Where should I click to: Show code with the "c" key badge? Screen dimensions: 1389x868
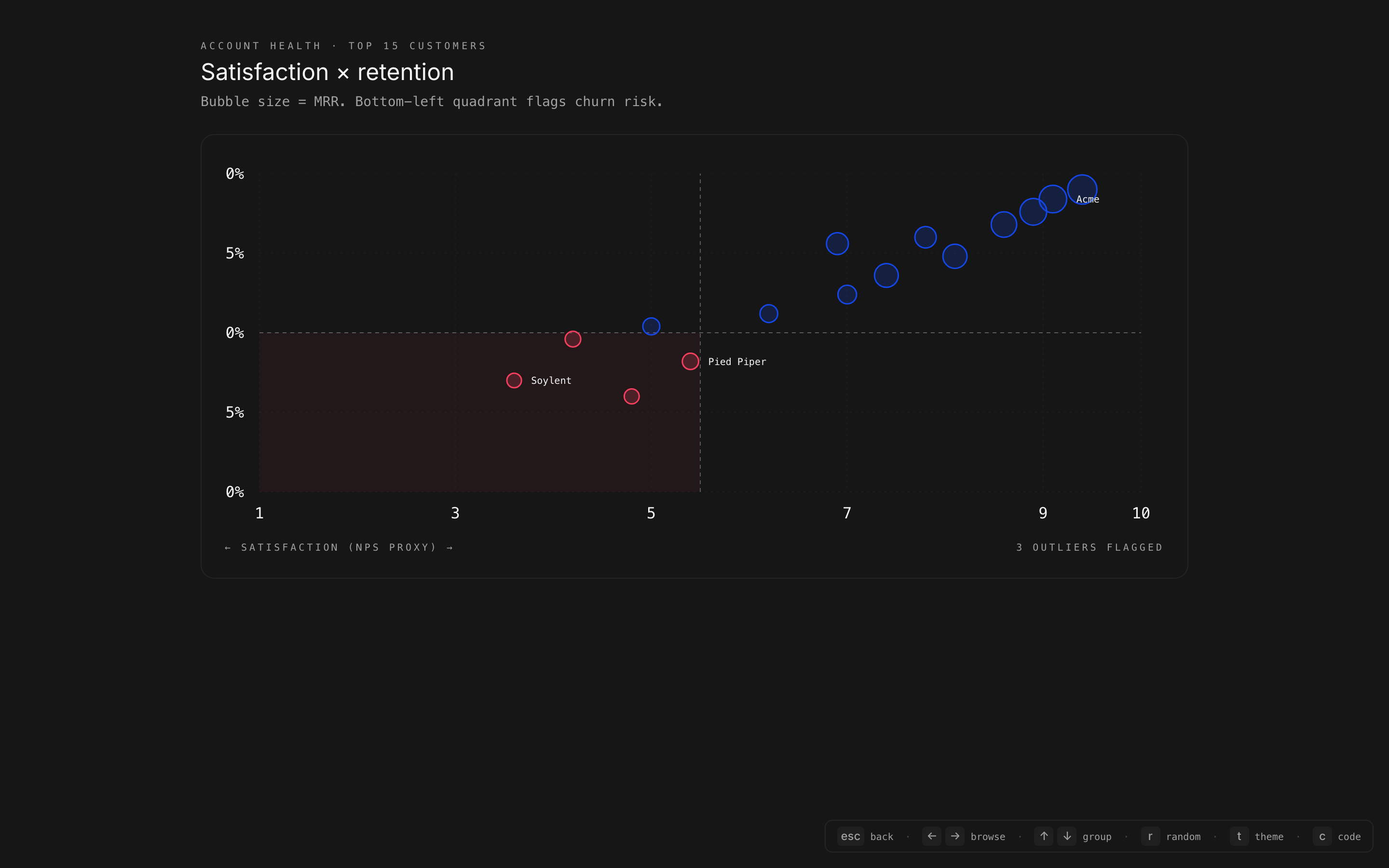[1322, 837]
